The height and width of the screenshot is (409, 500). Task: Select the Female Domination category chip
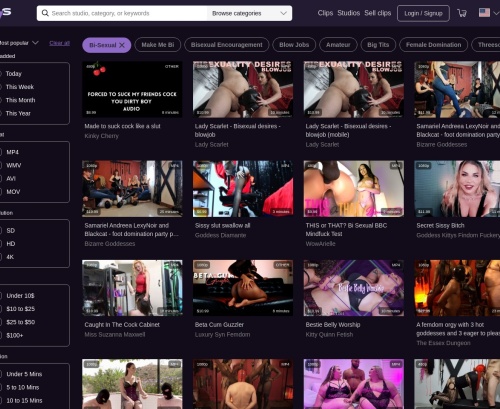tap(433, 45)
